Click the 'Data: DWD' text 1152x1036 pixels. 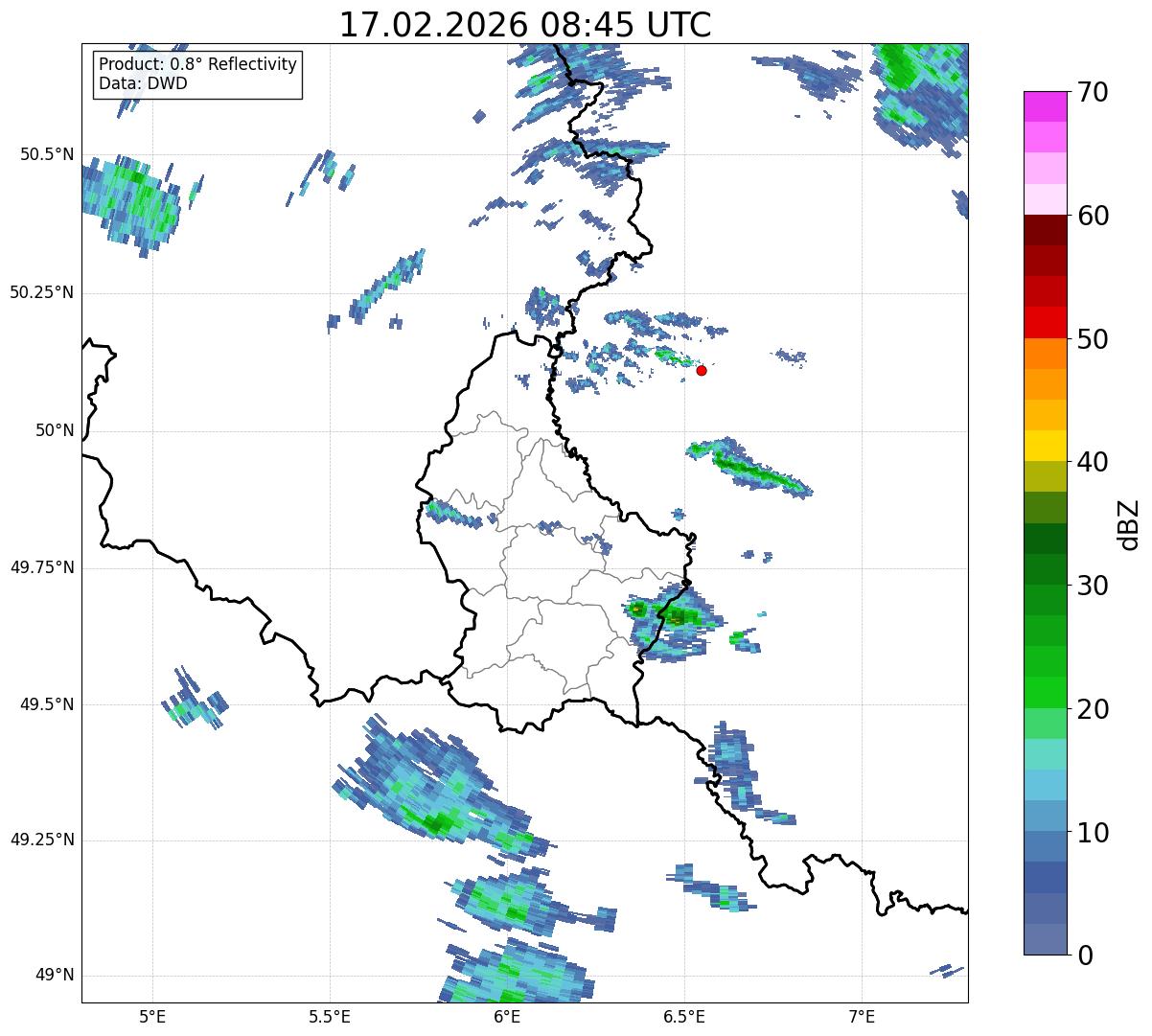pos(143,83)
